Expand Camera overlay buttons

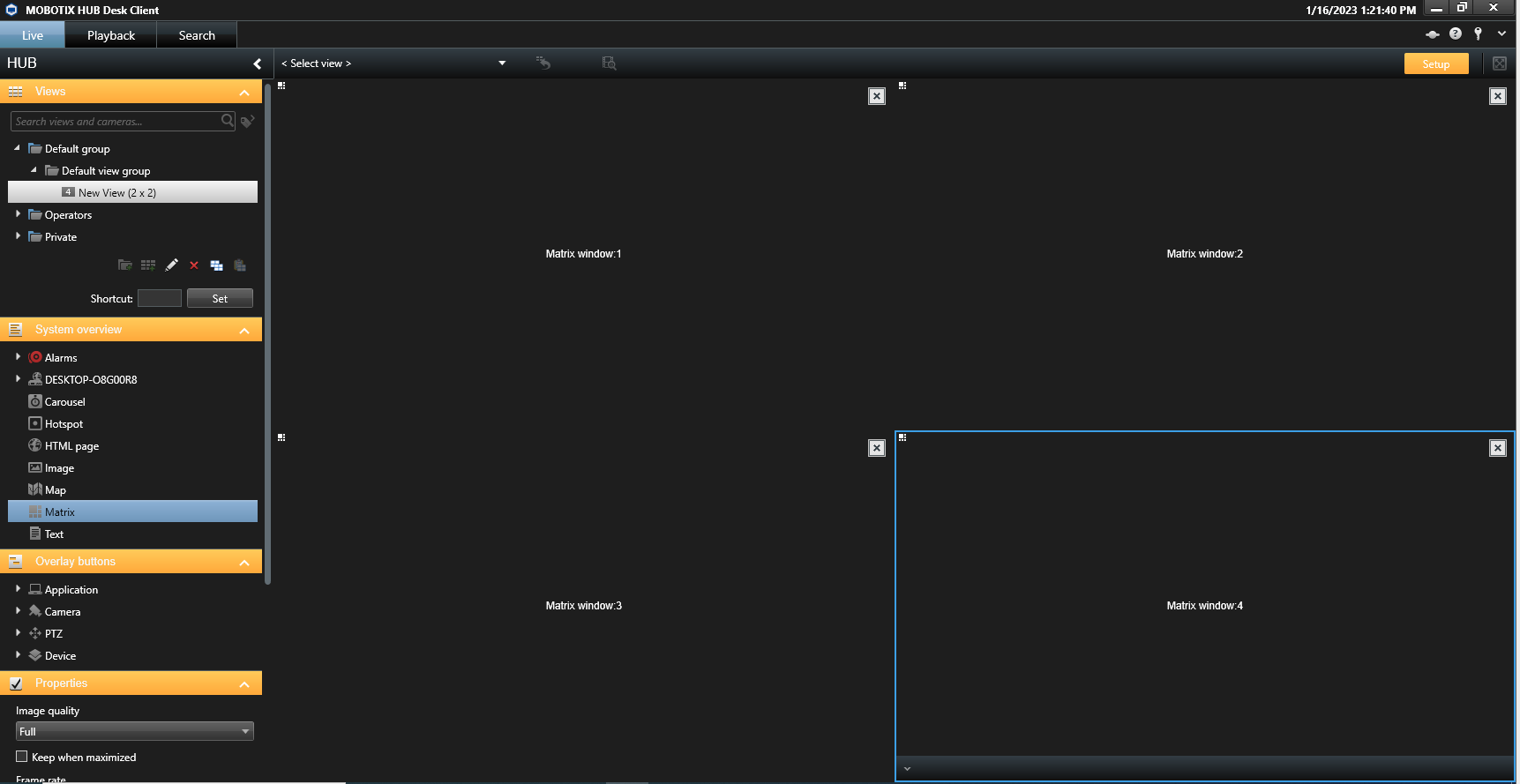pyautogui.click(x=18, y=611)
